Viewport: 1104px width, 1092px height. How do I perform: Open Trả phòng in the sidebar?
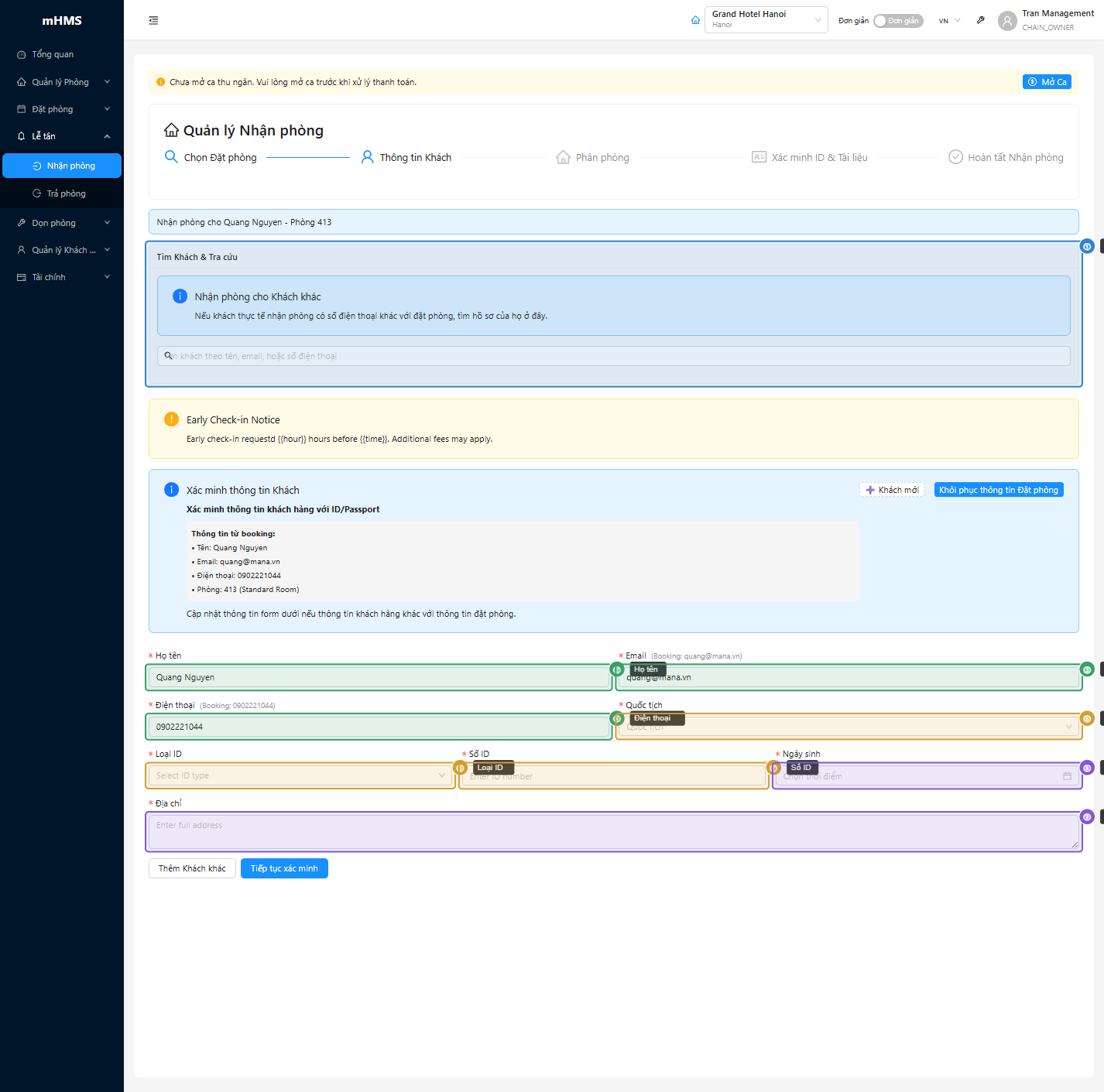pyautogui.click(x=66, y=193)
